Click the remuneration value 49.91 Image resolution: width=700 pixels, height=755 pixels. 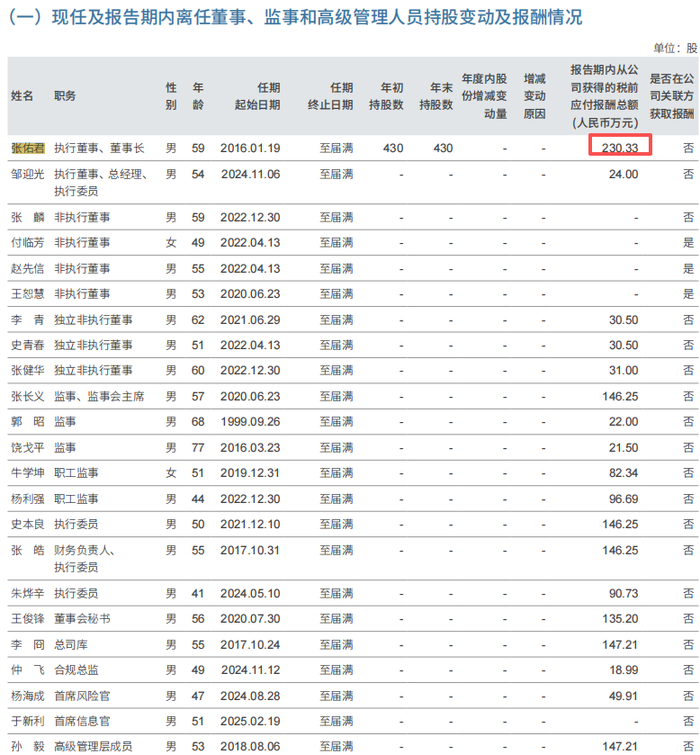tap(623, 696)
